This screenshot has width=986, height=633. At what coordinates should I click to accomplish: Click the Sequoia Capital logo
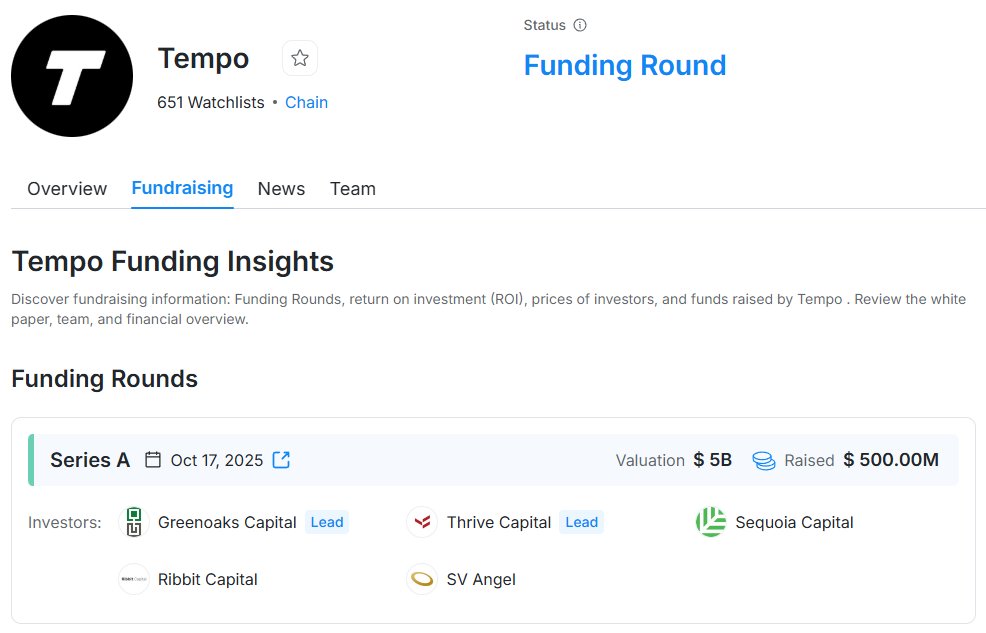[x=711, y=522]
